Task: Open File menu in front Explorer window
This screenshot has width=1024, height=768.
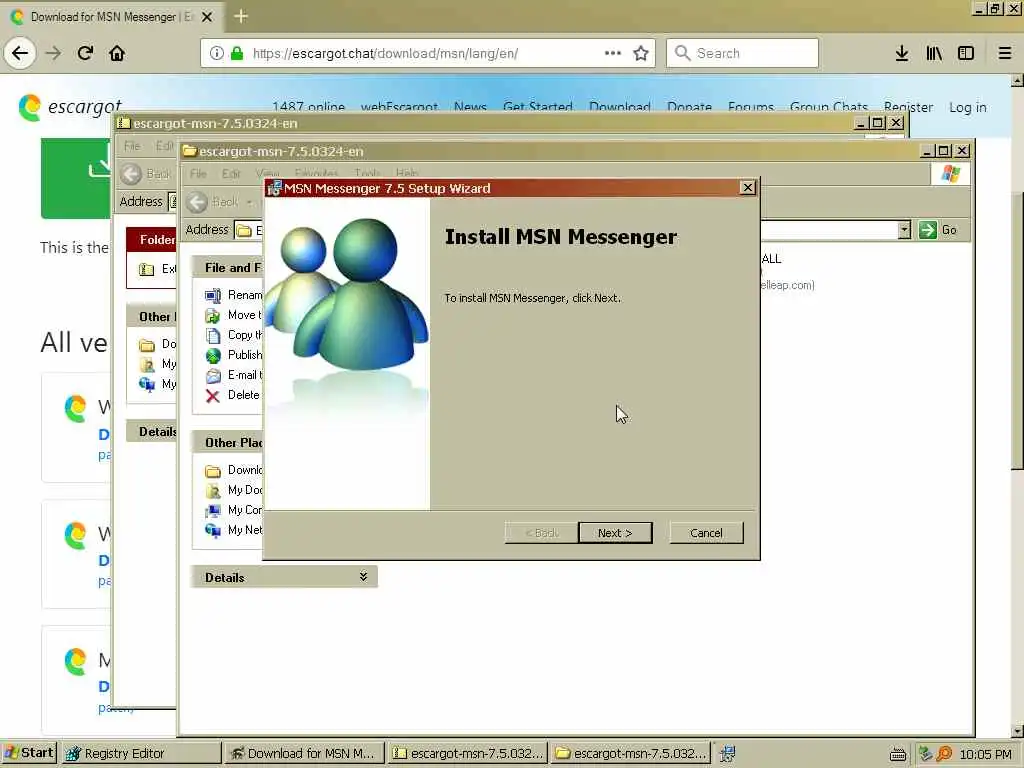Action: point(198,174)
